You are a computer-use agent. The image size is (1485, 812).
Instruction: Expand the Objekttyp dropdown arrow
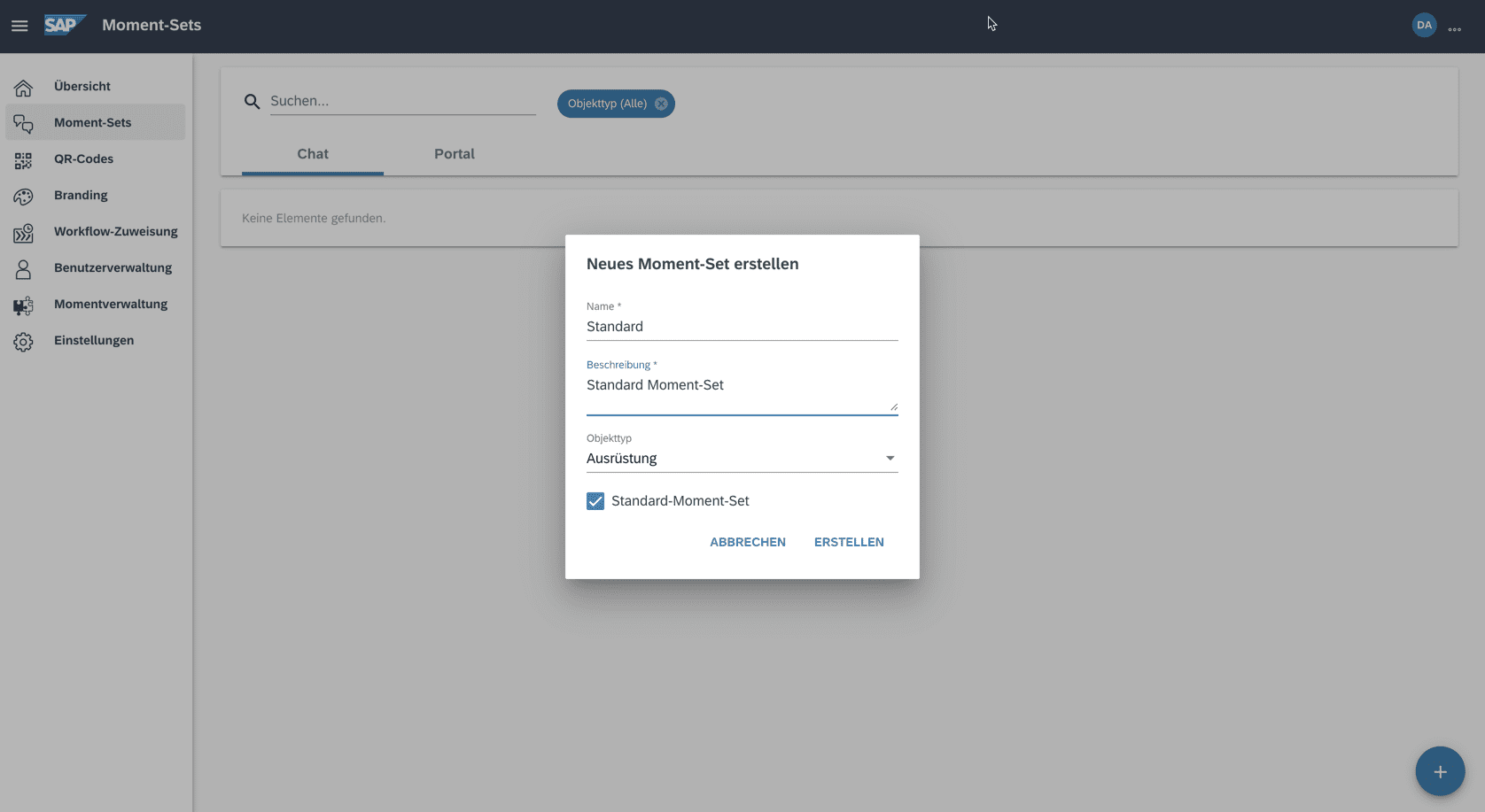[x=890, y=458]
